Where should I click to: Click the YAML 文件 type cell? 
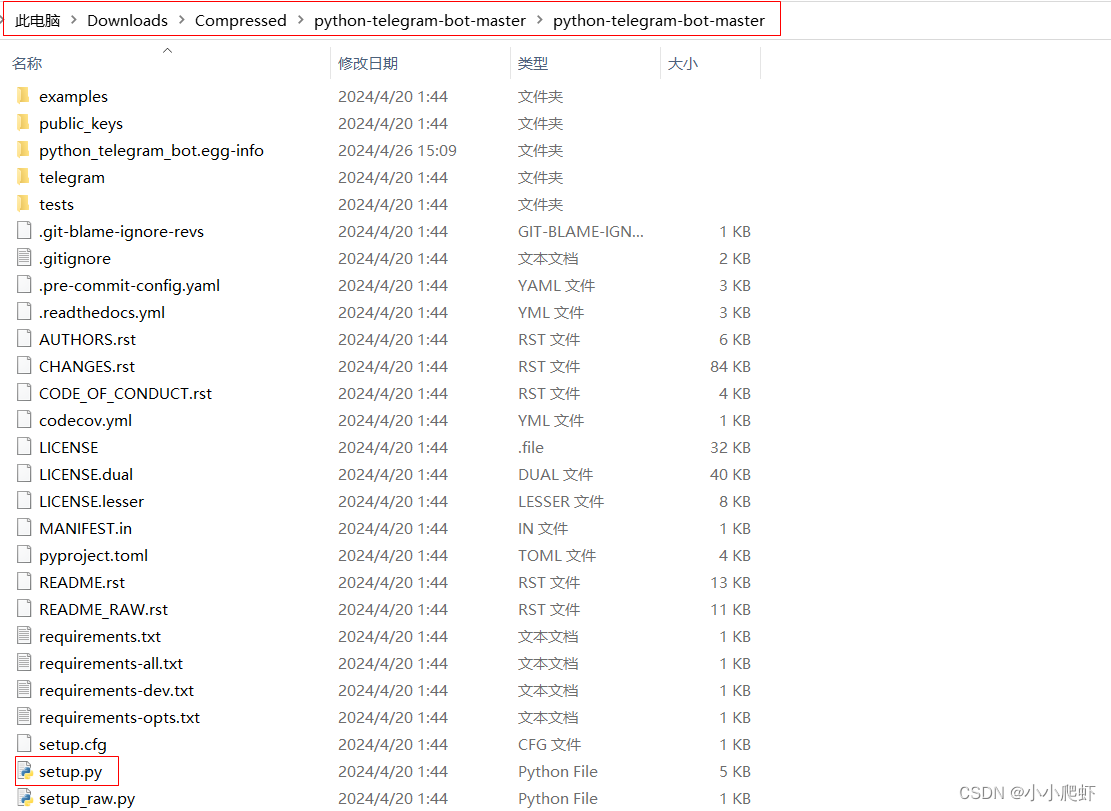[x=556, y=285]
